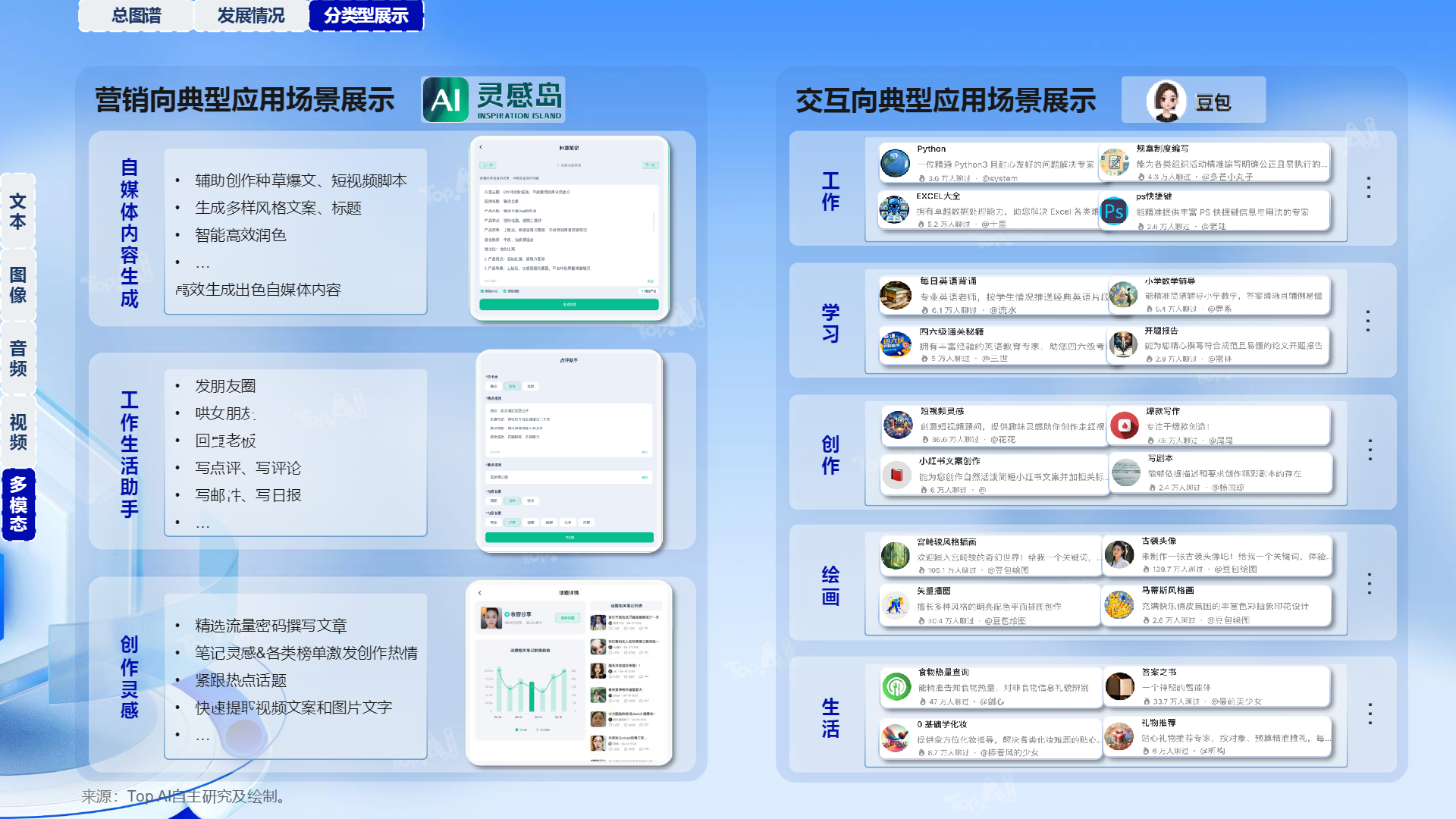This screenshot has height=819, width=1456.
Task: Select the 小红书文案创作 icon
Action: click(896, 475)
